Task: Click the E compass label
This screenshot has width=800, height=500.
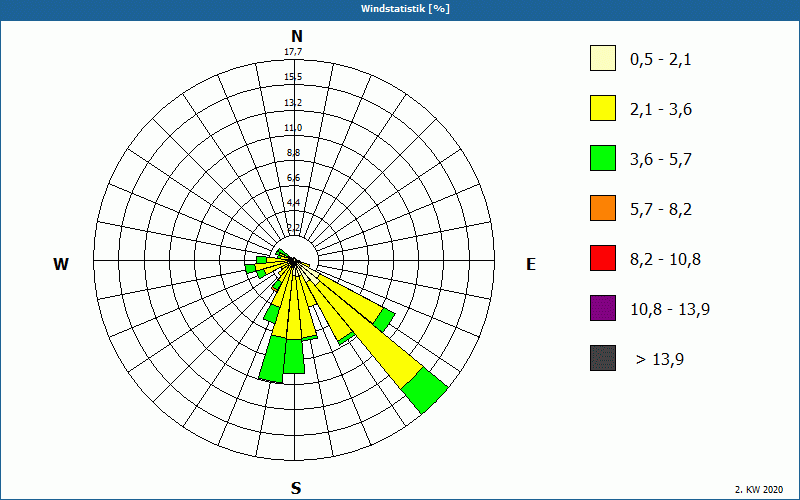Action: point(531,264)
